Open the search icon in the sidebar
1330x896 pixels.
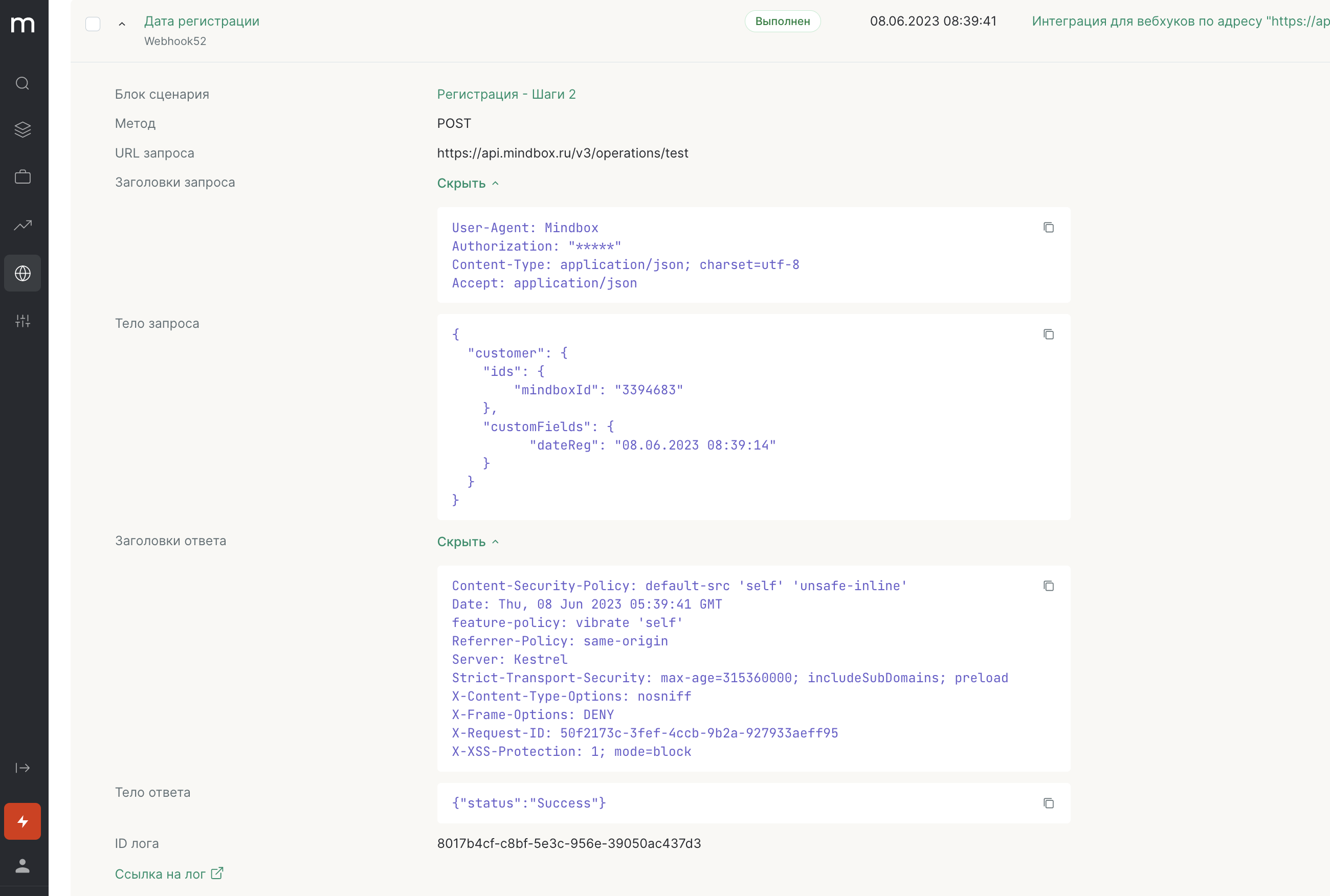(x=23, y=83)
